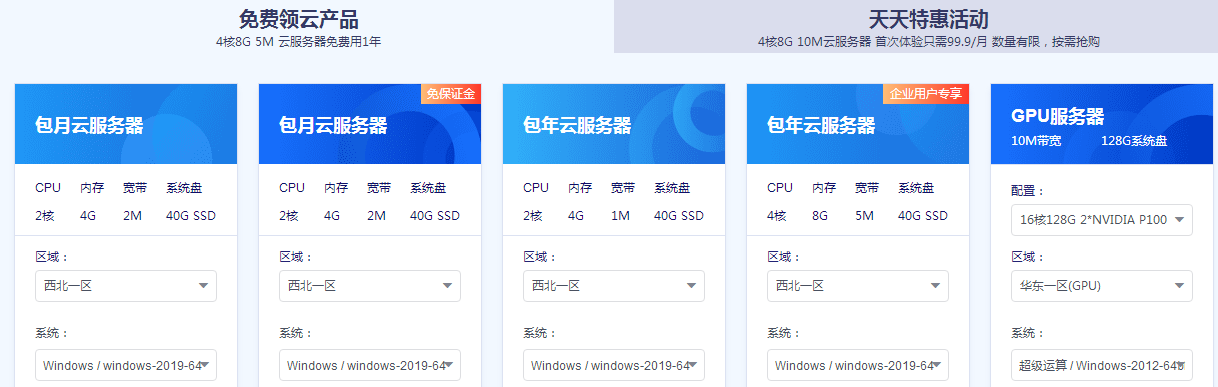The width and height of the screenshot is (1218, 387).
Task: Click the 配置： label on GPU card
Action: 1027,190
